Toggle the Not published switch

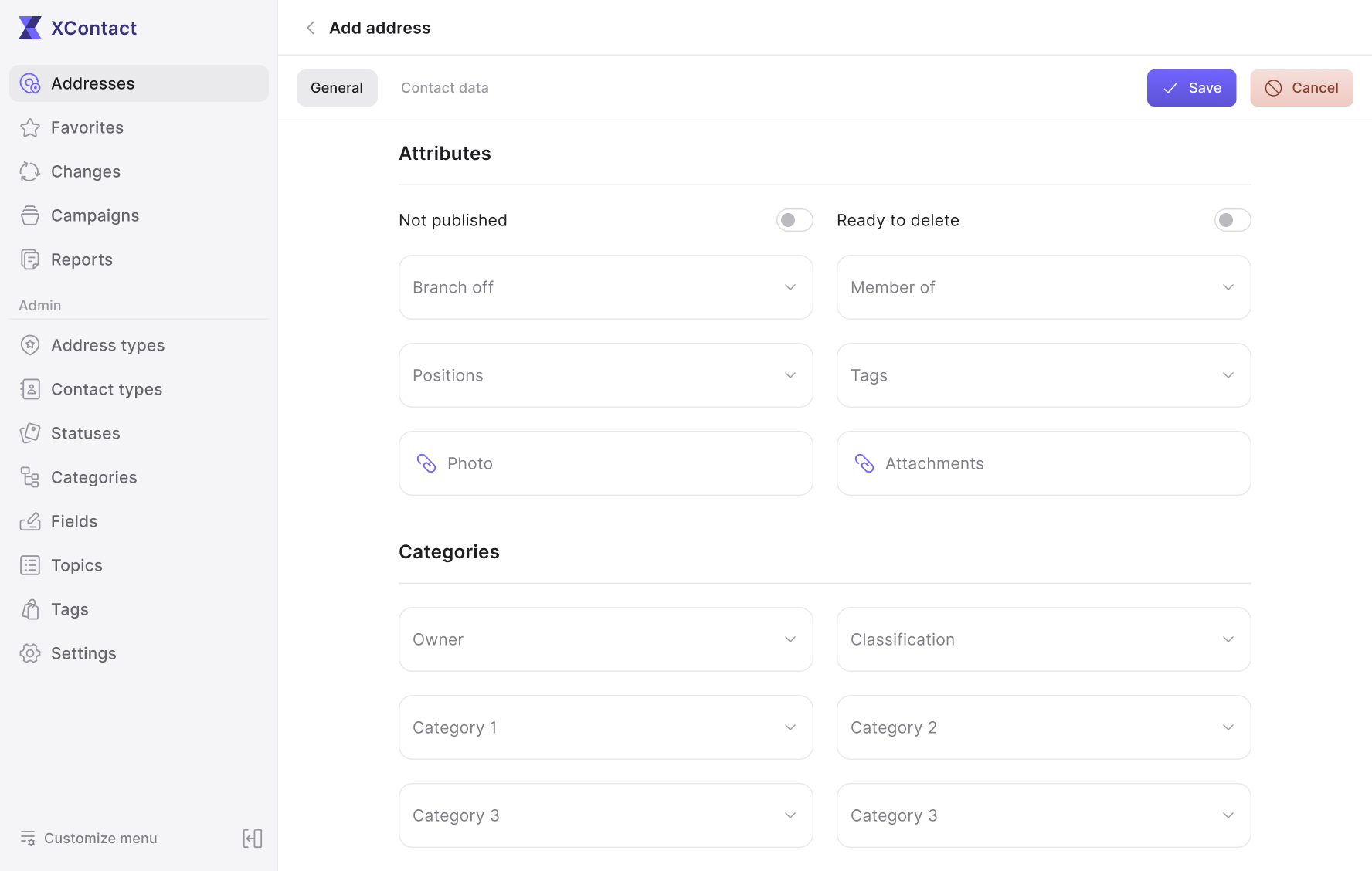point(794,220)
